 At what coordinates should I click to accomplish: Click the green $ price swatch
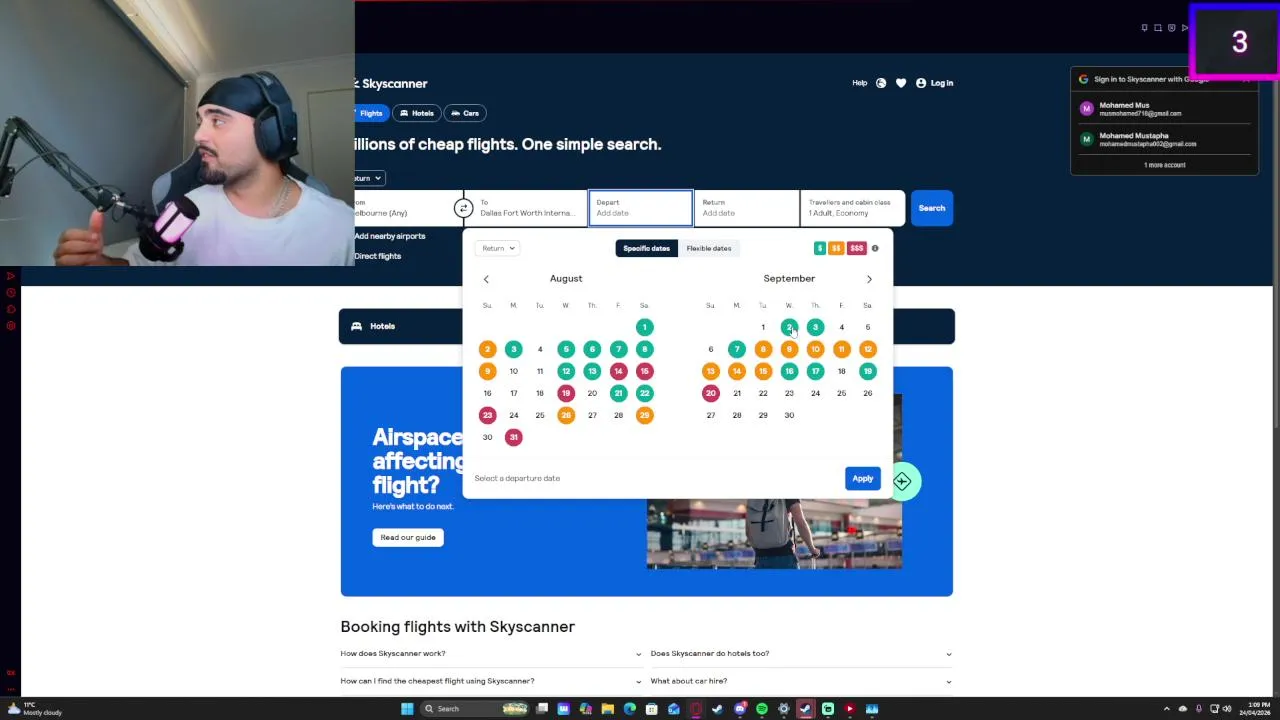click(820, 248)
